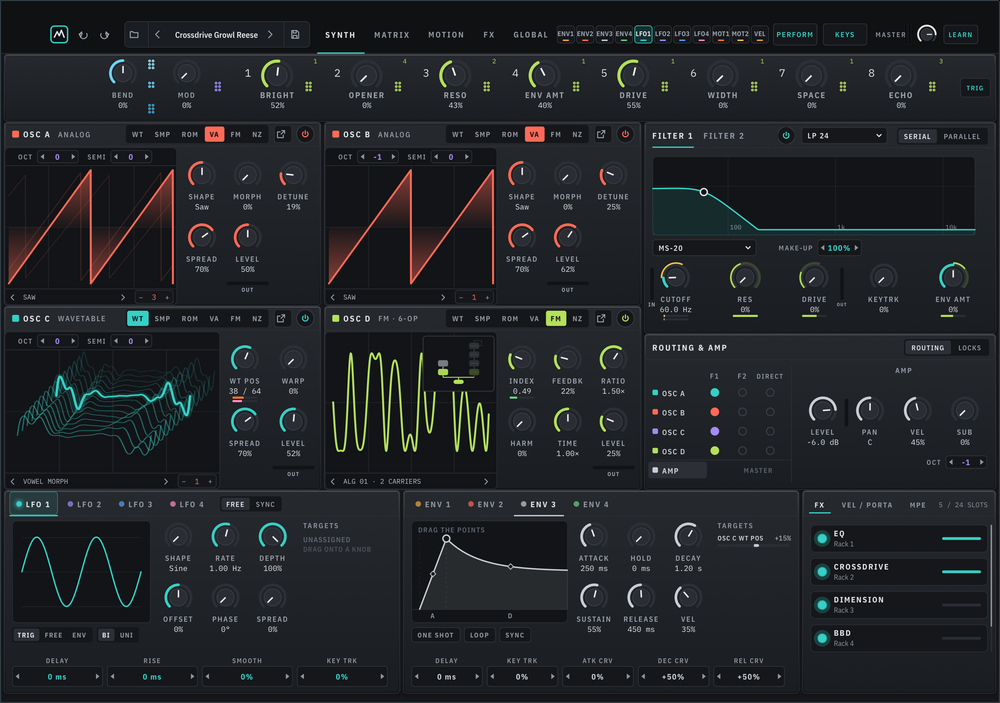Screen dimensions: 1000x703
Task: Open OSC A in external editor
Action: click(281, 134)
